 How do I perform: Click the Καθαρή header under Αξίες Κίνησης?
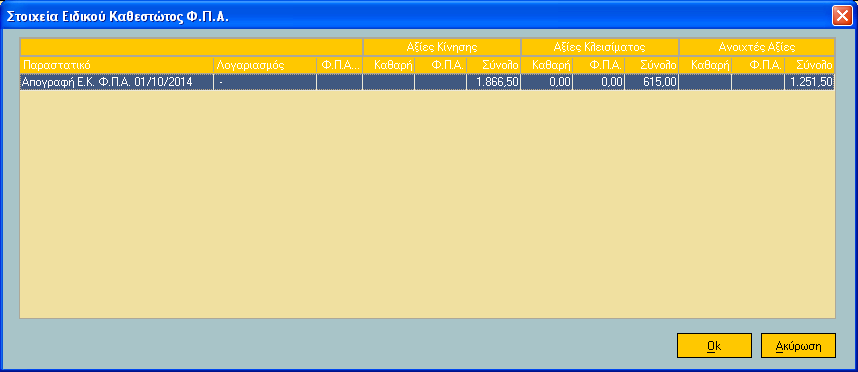pos(389,65)
